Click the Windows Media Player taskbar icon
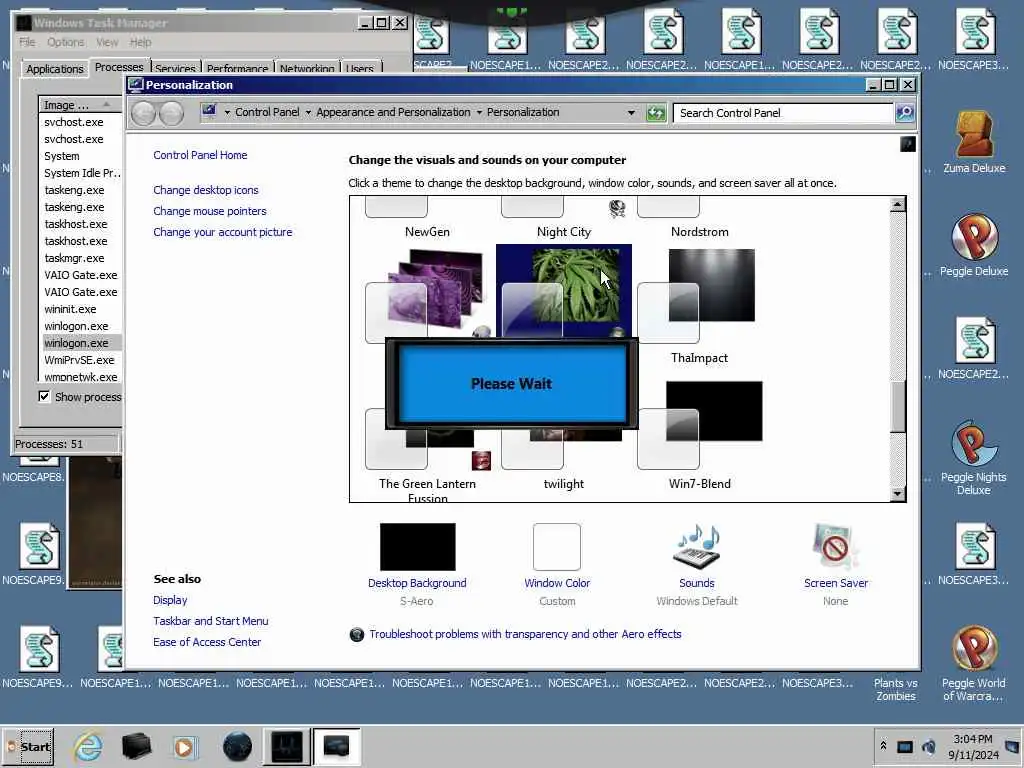 pyautogui.click(x=184, y=746)
